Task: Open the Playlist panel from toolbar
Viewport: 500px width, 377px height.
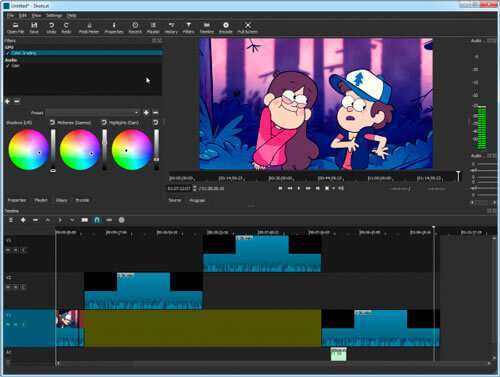Action: pos(153,28)
